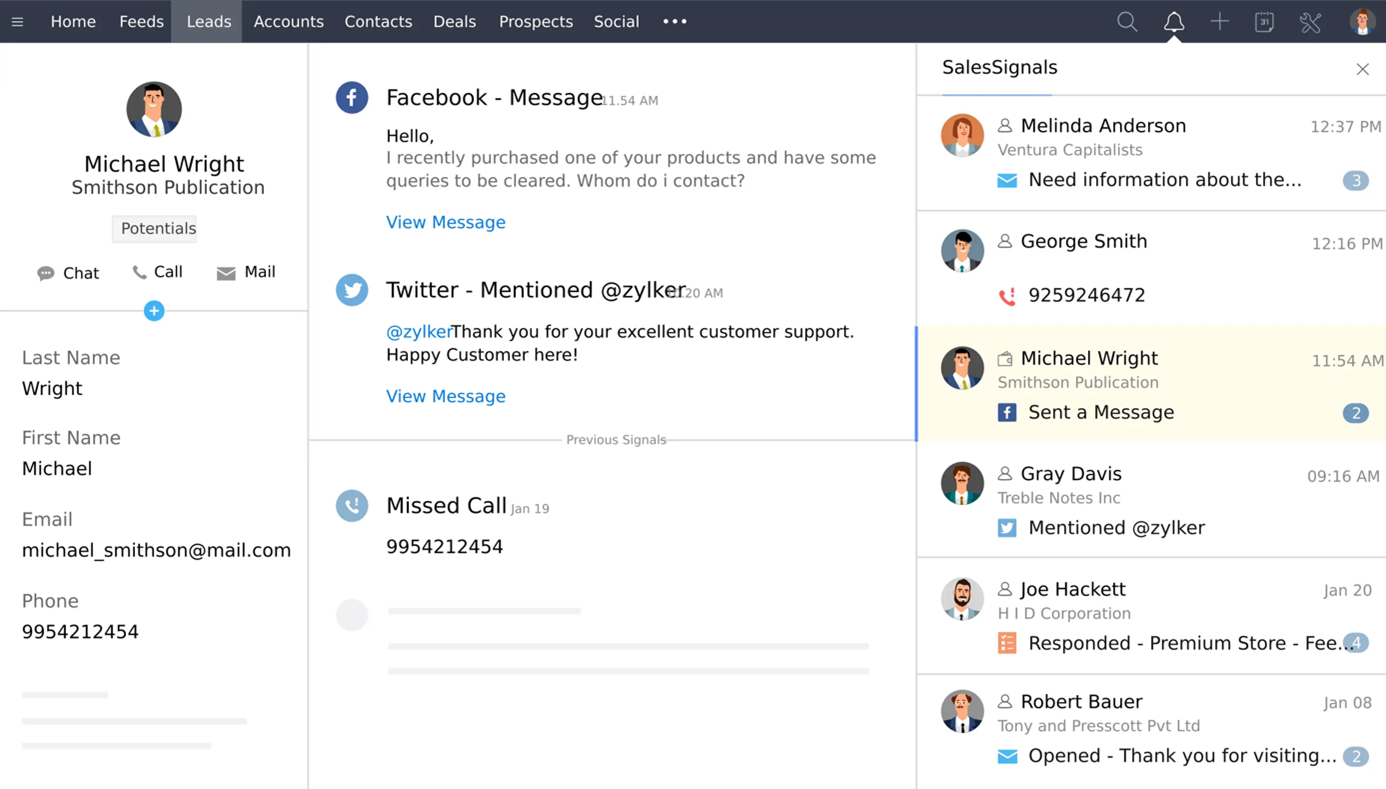This screenshot has width=1386, height=789.
Task: Click the 'Need information about the...' subject
Action: (1165, 180)
